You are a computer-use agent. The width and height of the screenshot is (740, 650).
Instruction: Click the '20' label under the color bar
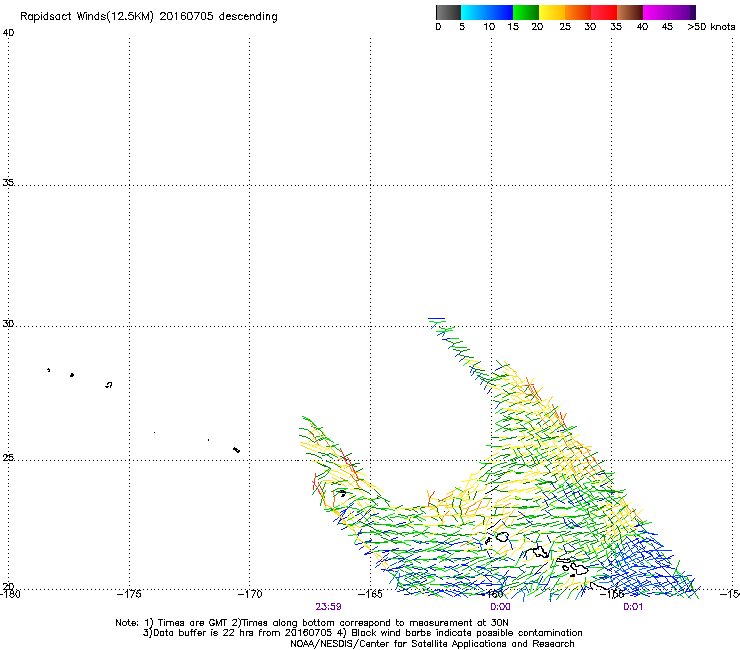(x=537, y=27)
